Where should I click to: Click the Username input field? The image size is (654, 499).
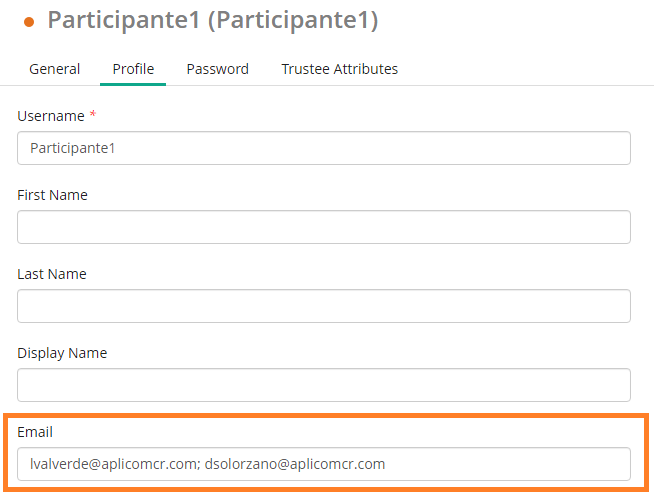tap(323, 148)
